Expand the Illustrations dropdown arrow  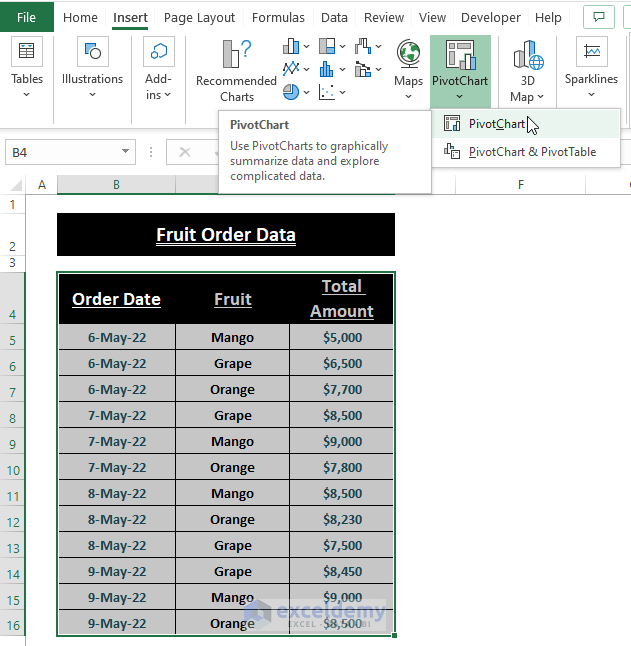[93, 95]
